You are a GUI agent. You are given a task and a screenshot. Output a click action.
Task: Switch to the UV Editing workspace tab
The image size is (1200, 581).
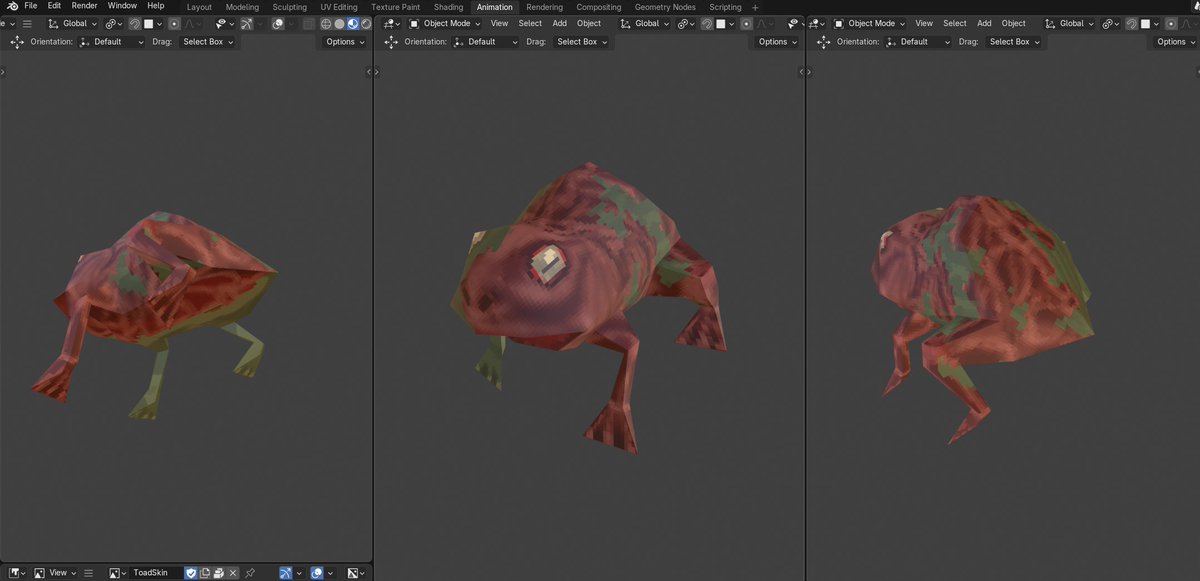[x=339, y=7]
